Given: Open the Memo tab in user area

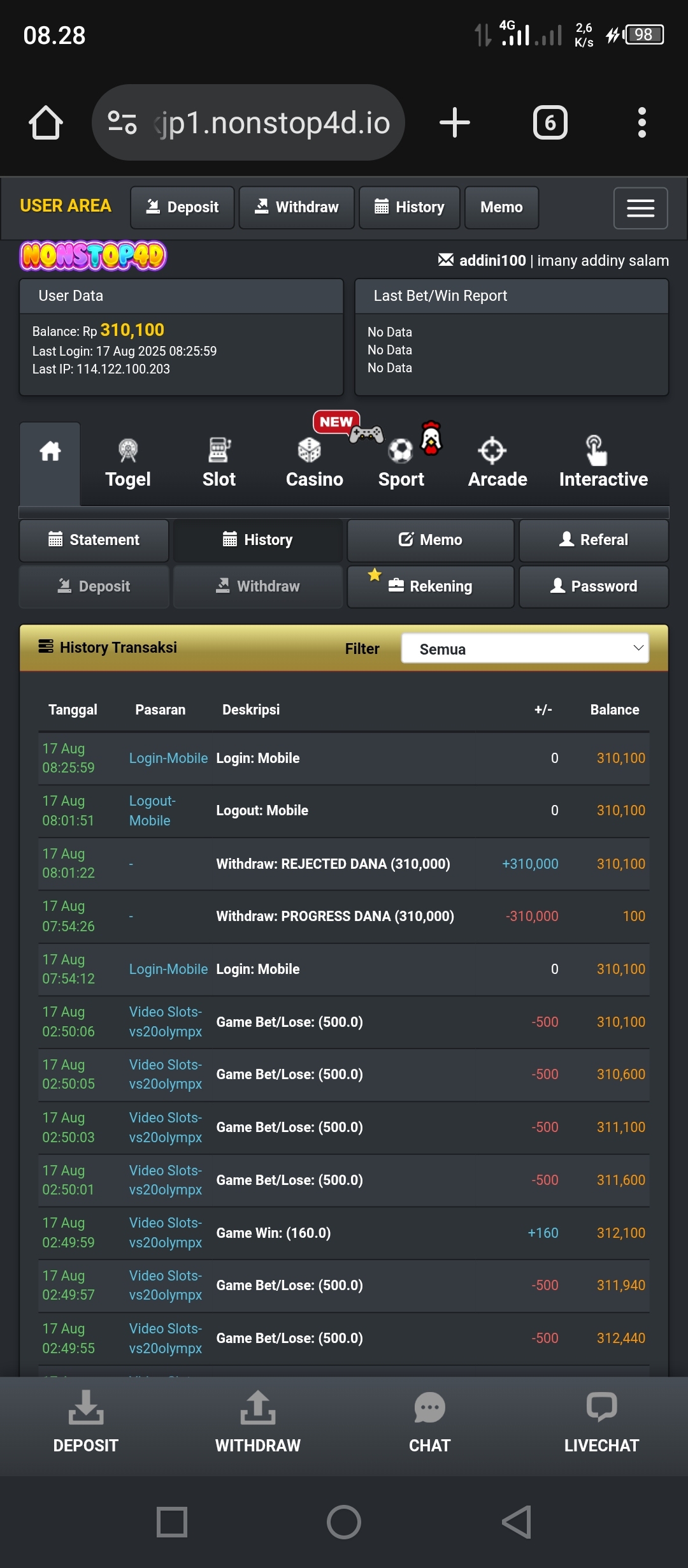Looking at the screenshot, I should pos(501,207).
